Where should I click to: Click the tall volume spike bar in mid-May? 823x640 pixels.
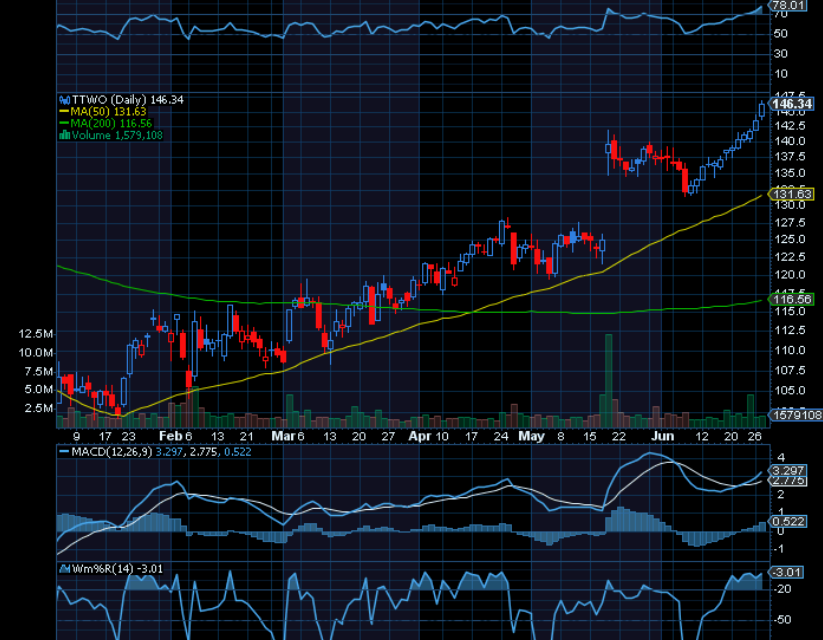607,380
